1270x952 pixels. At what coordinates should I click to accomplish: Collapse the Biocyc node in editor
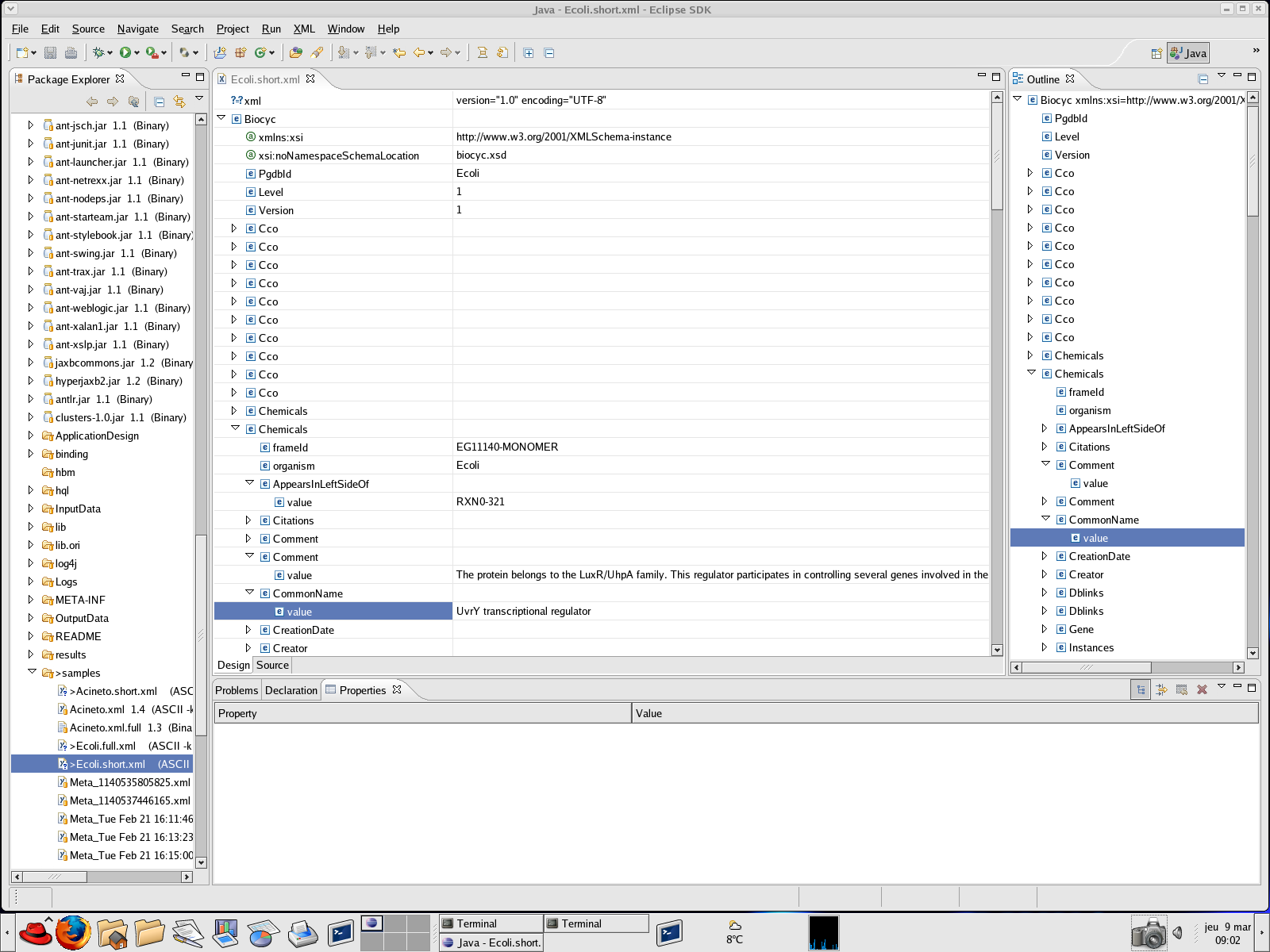221,118
